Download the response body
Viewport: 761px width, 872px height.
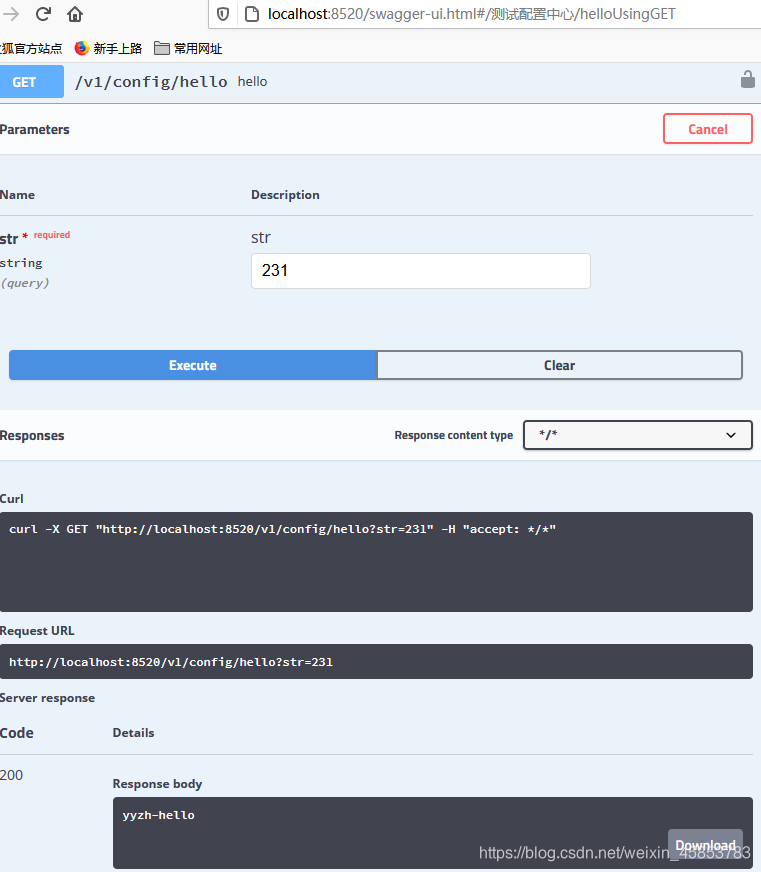point(705,845)
